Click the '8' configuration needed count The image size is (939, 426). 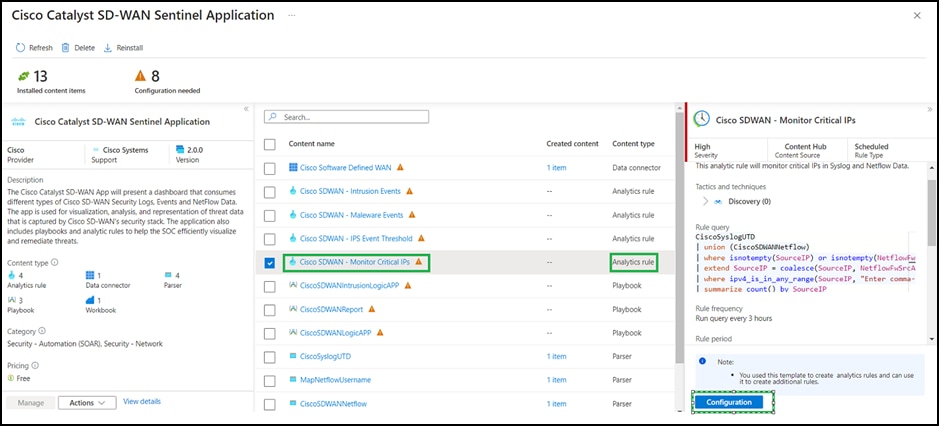coord(155,76)
